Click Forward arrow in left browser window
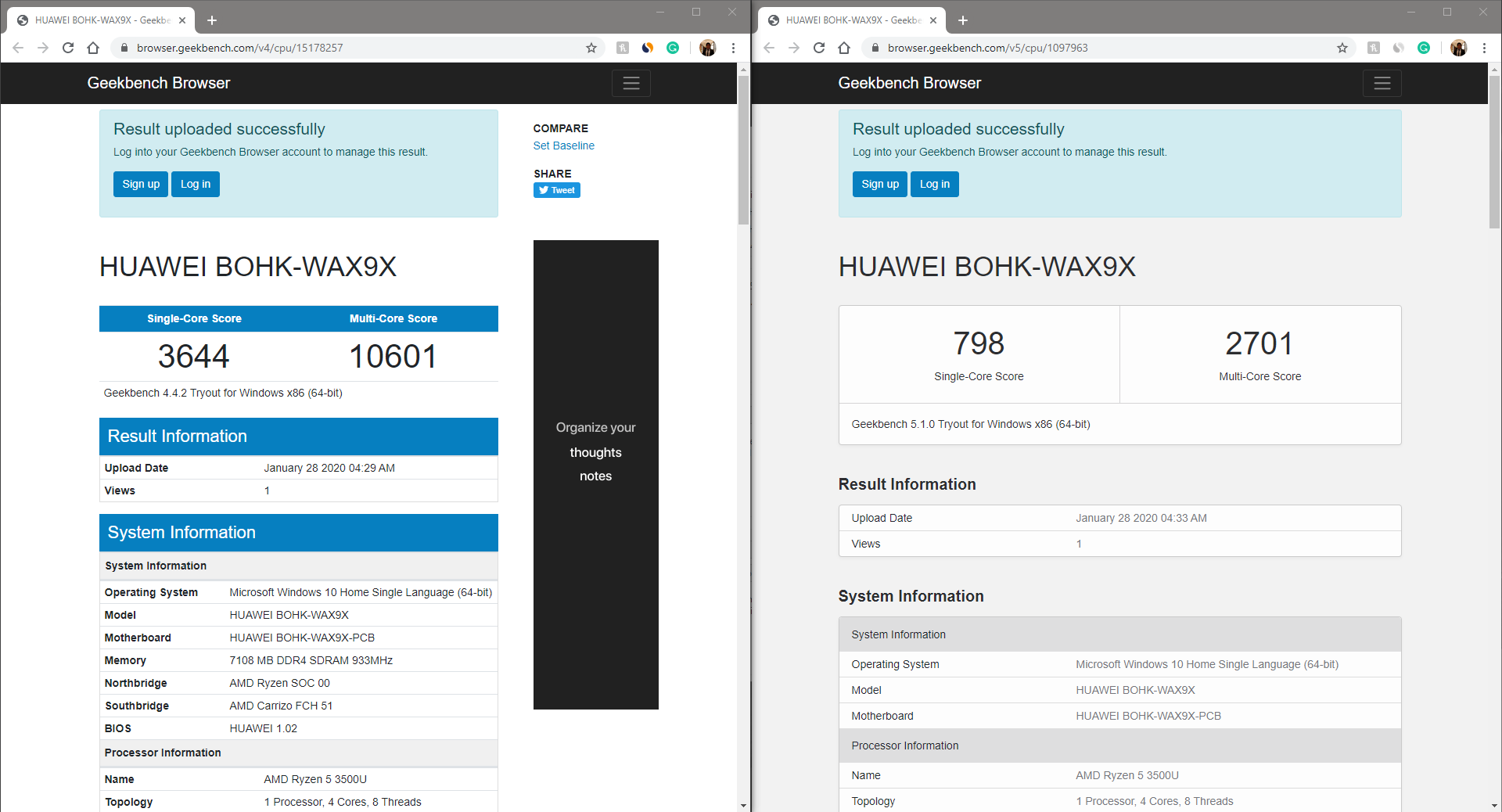The image size is (1502, 812). coord(43,48)
